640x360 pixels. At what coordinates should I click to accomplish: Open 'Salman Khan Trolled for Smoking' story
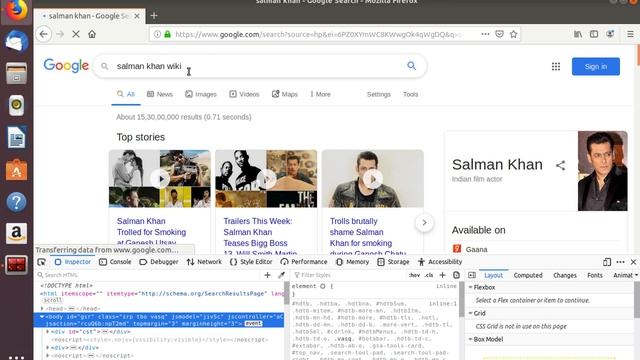[151, 232]
